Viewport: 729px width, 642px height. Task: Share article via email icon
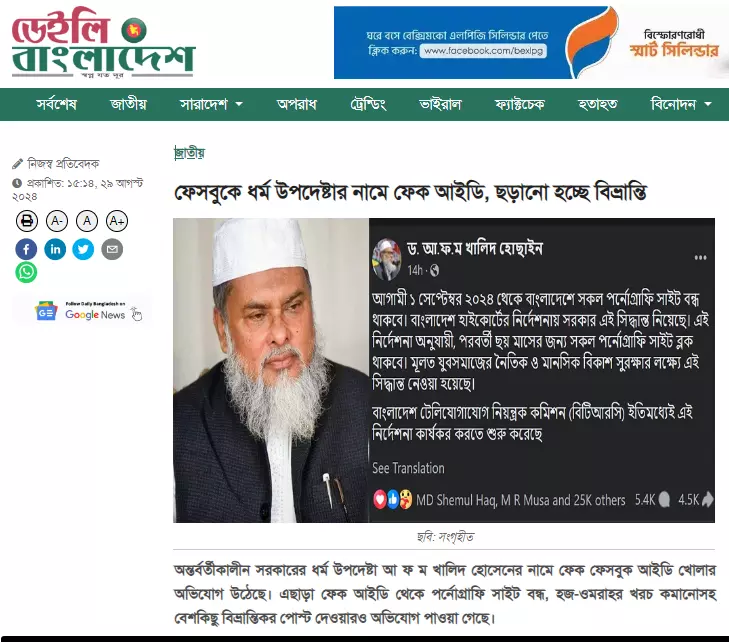point(112,249)
